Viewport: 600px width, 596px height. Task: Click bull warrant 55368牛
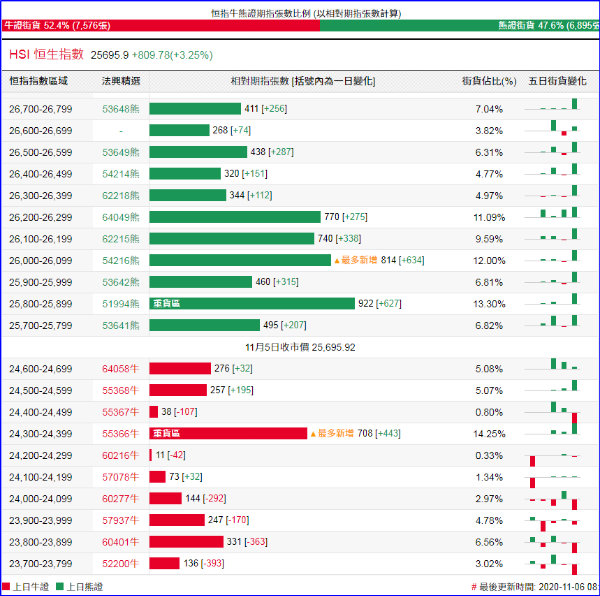click(120, 391)
